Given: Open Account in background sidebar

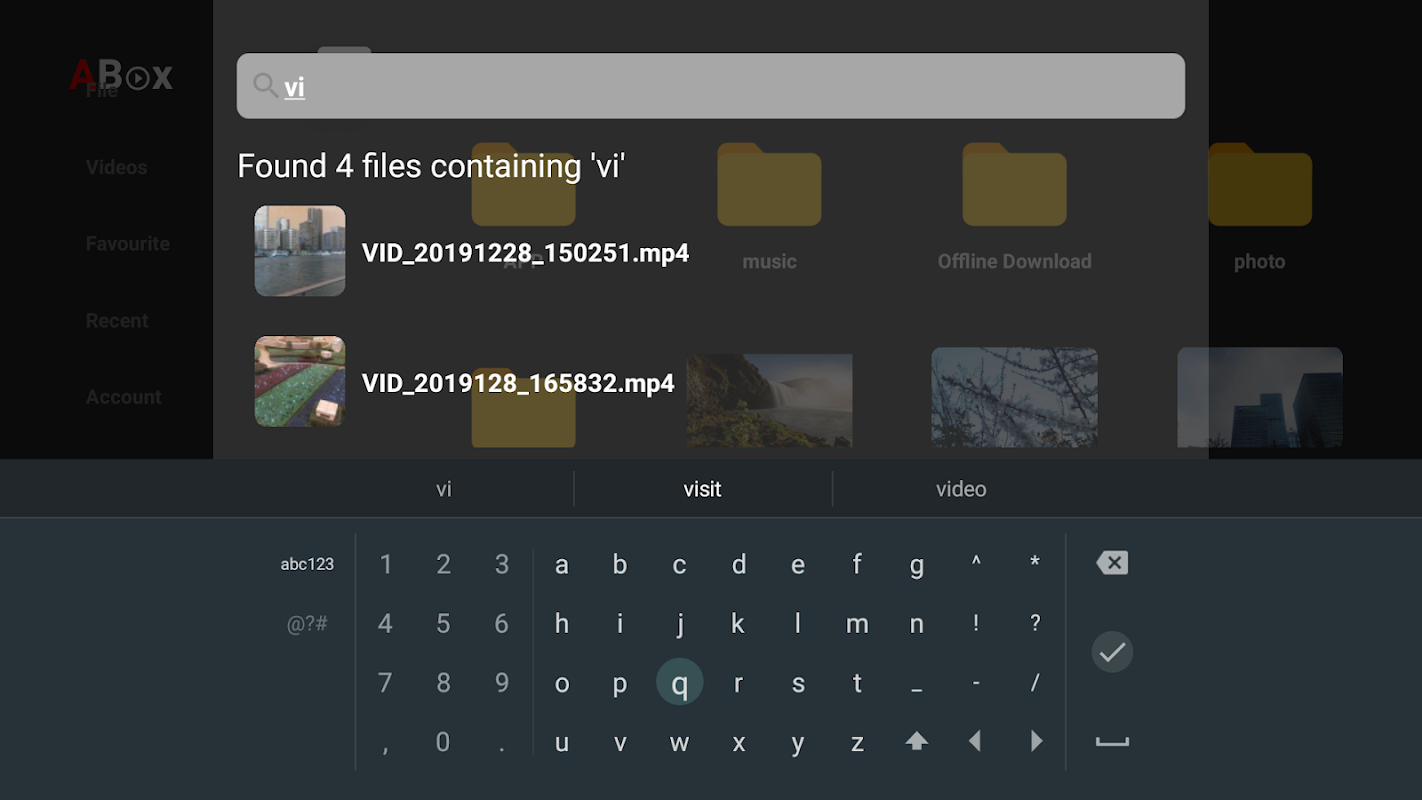Looking at the screenshot, I should point(123,397).
